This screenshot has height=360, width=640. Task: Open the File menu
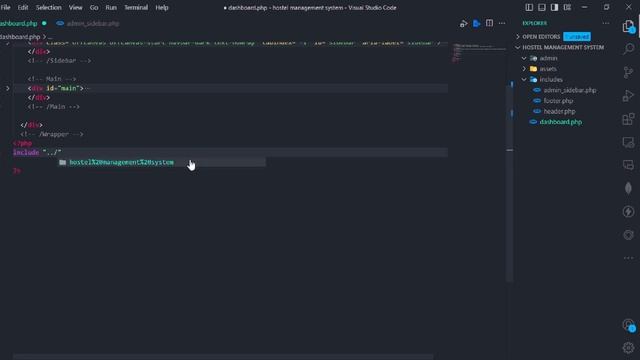point(6,7)
